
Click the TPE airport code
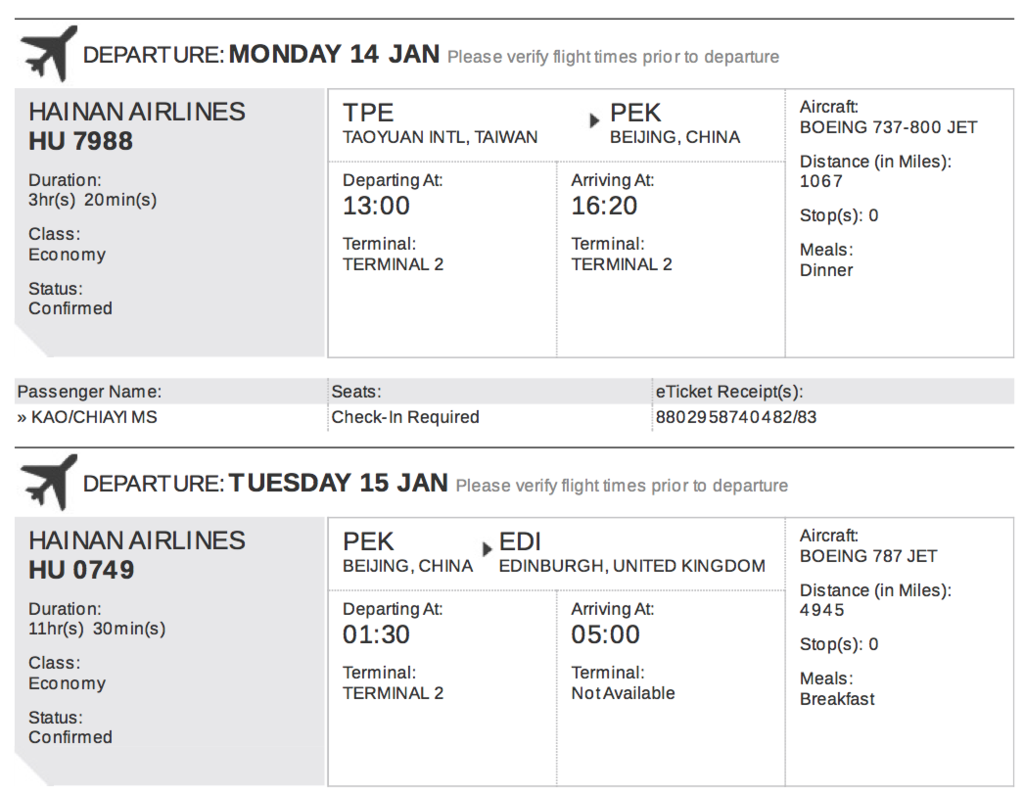(368, 113)
